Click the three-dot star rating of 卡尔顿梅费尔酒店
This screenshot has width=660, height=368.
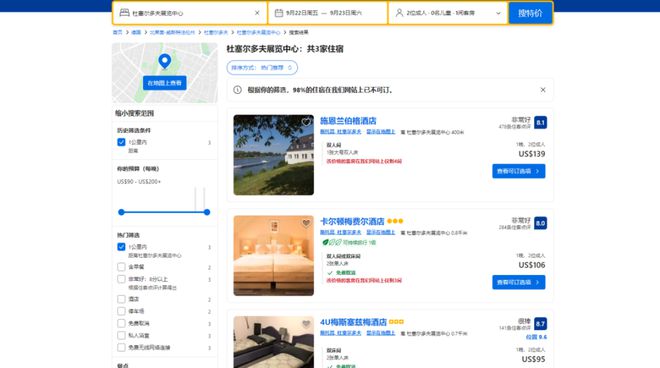395,221
